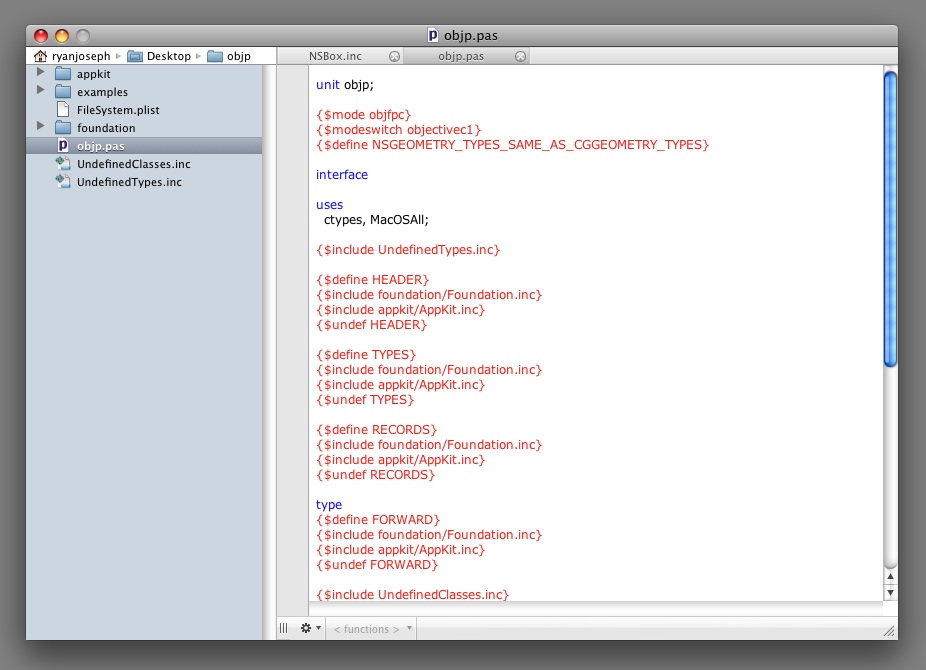
Task: Click the 'interface' keyword in the editor
Action: (x=341, y=175)
